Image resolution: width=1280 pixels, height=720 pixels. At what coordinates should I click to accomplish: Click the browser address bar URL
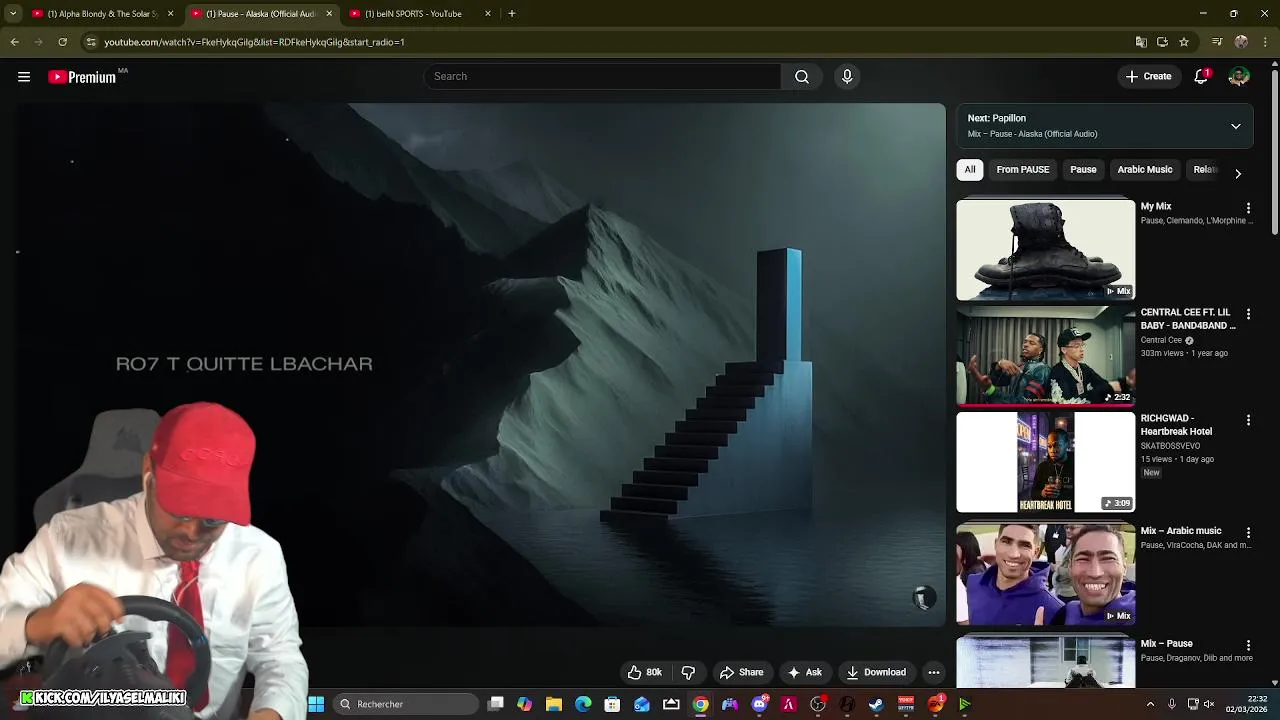tap(254, 42)
